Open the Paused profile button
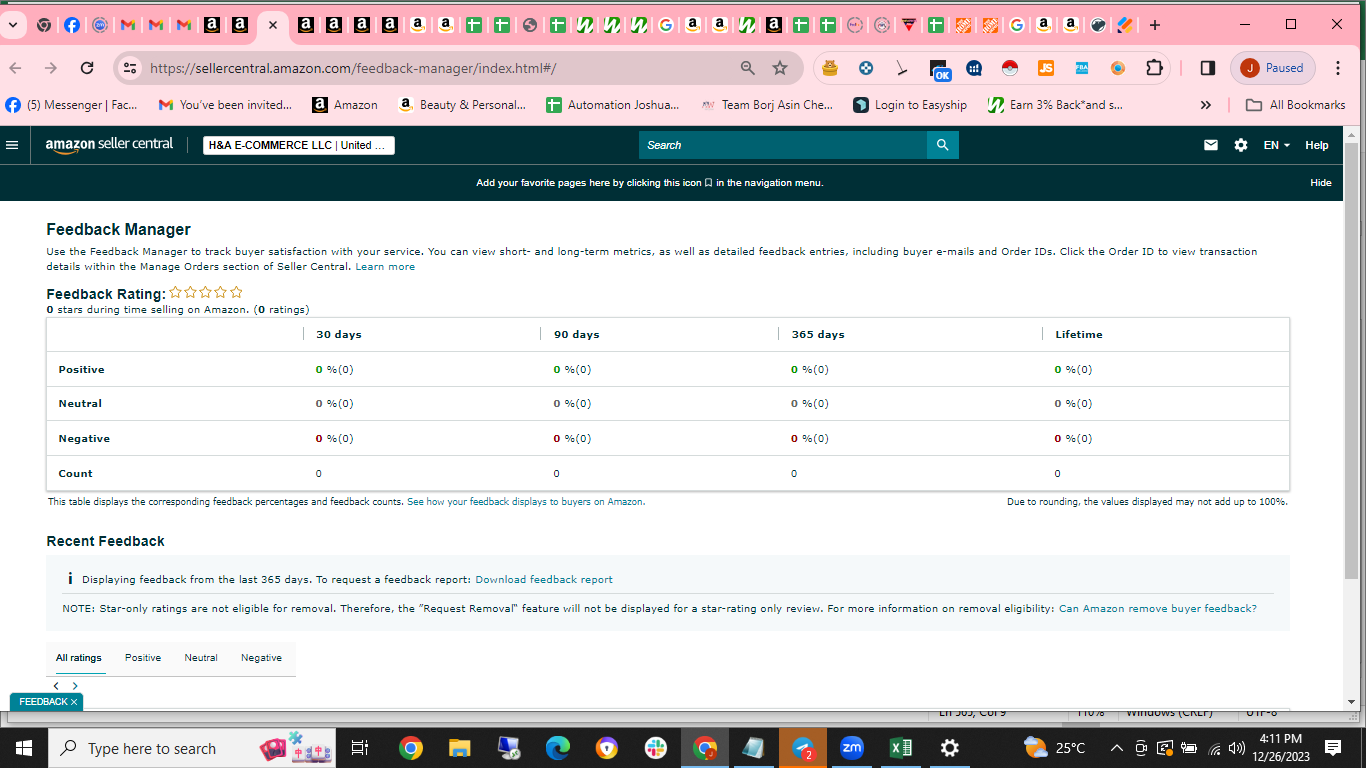Screen dimensions: 1366x768 click(x=1273, y=68)
